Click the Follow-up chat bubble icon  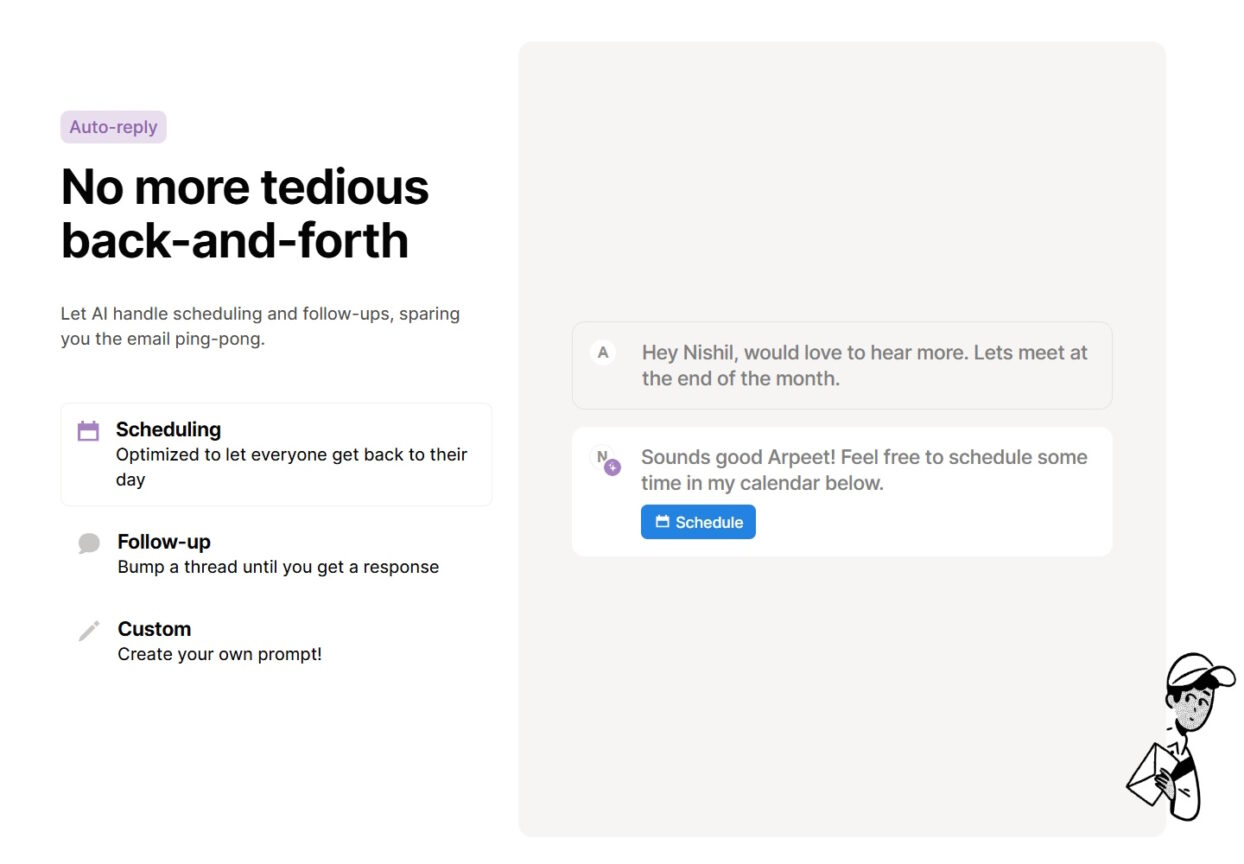pyautogui.click(x=88, y=542)
